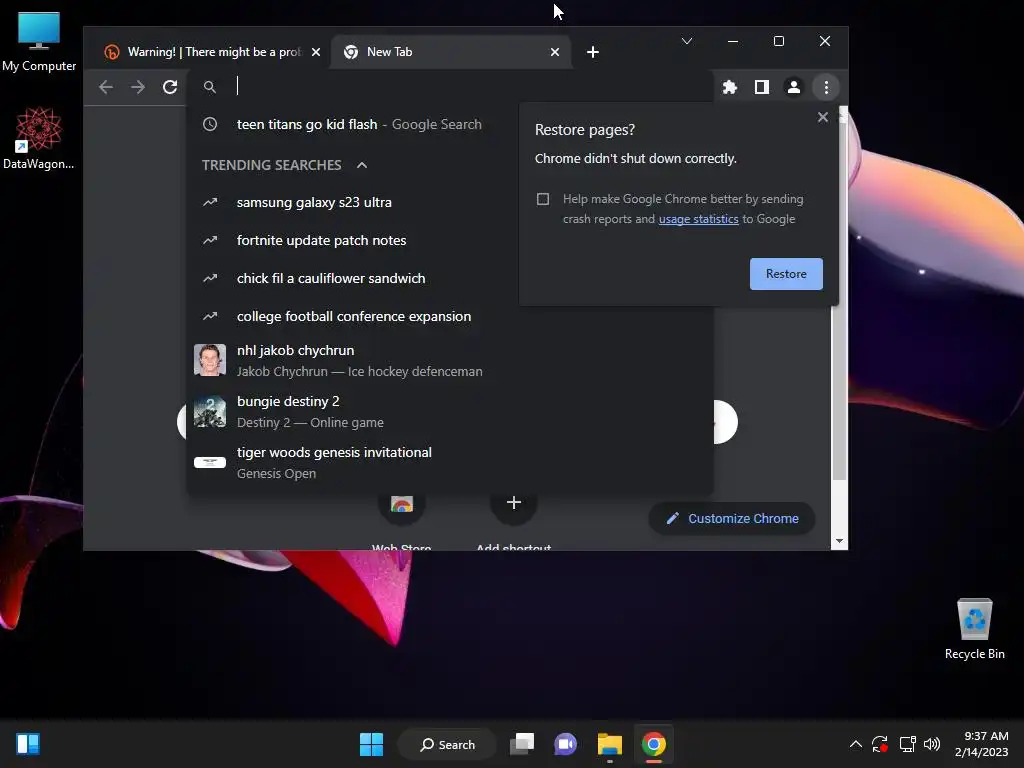Open the network tray icon

point(907,744)
